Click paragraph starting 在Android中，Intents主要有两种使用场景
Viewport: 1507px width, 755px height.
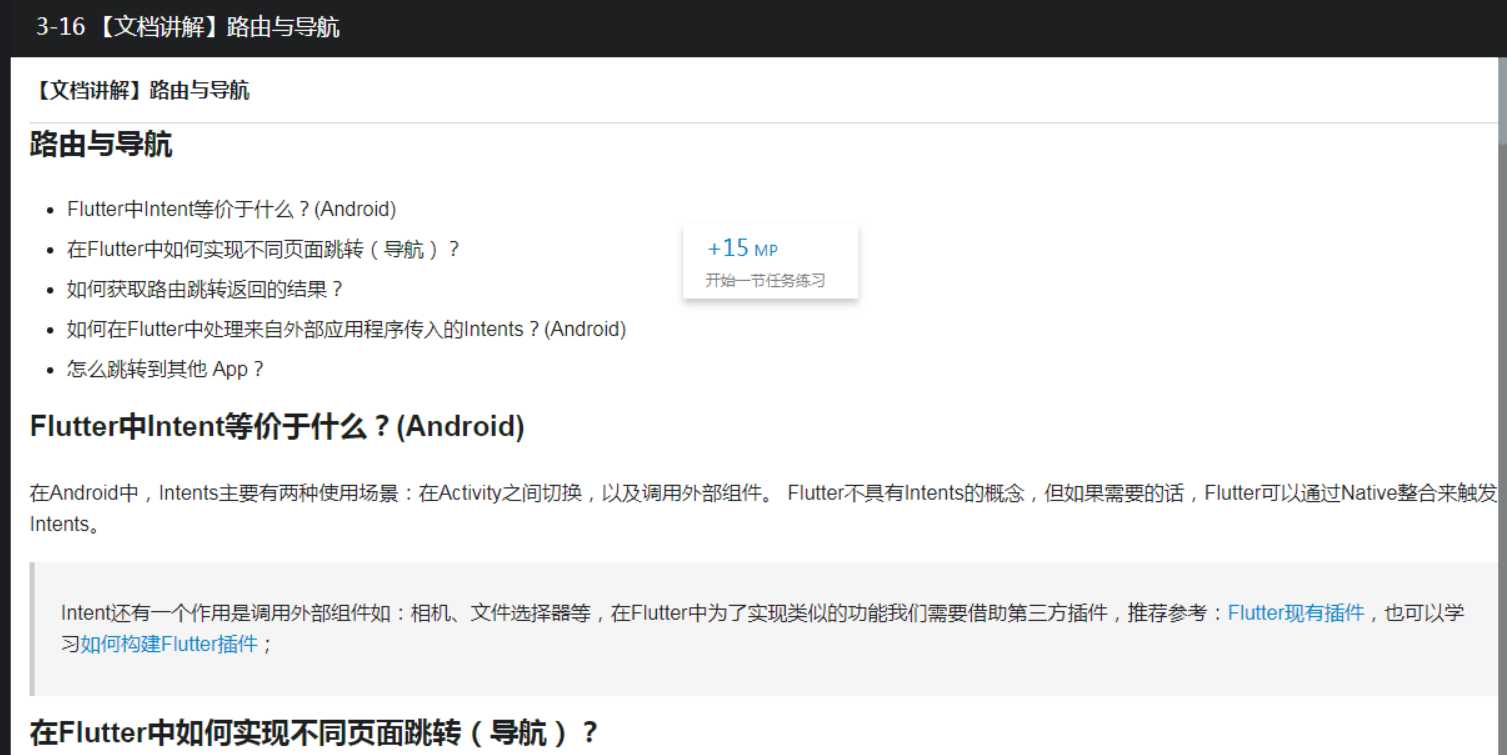(x=764, y=508)
